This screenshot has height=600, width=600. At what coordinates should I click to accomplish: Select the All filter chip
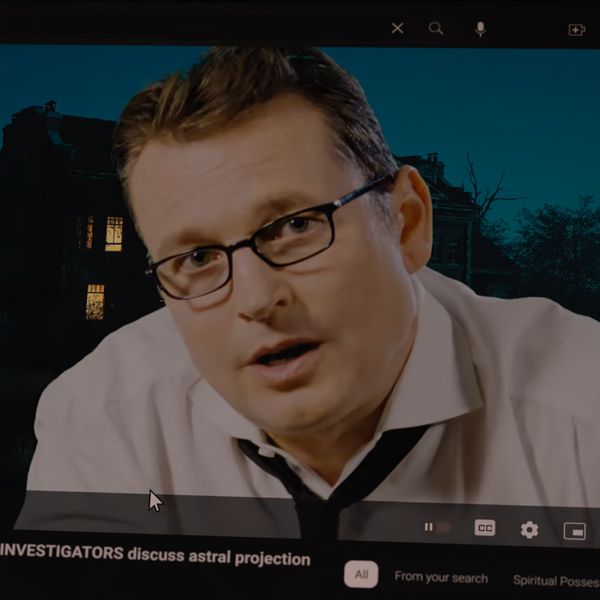[x=361, y=574]
